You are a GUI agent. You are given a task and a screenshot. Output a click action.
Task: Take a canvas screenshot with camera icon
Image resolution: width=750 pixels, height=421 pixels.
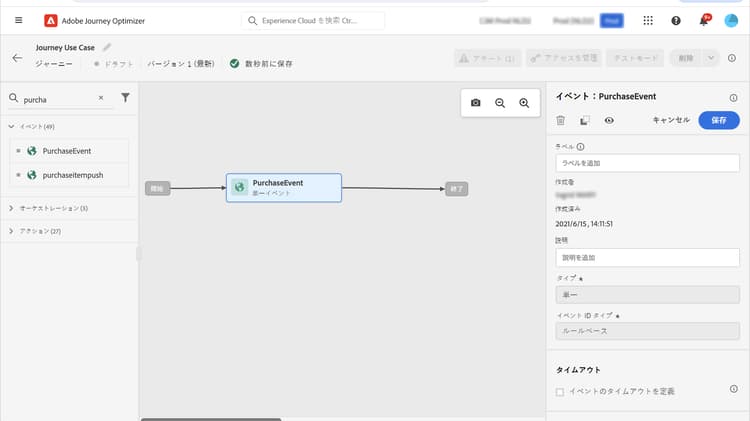[x=475, y=103]
